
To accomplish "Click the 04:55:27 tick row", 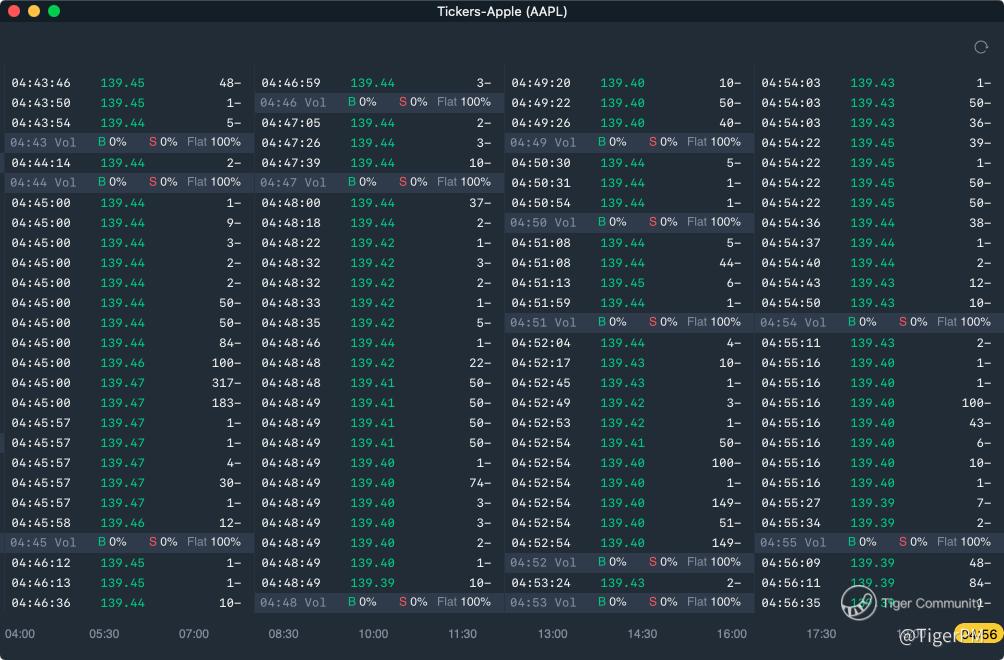I will [879, 503].
